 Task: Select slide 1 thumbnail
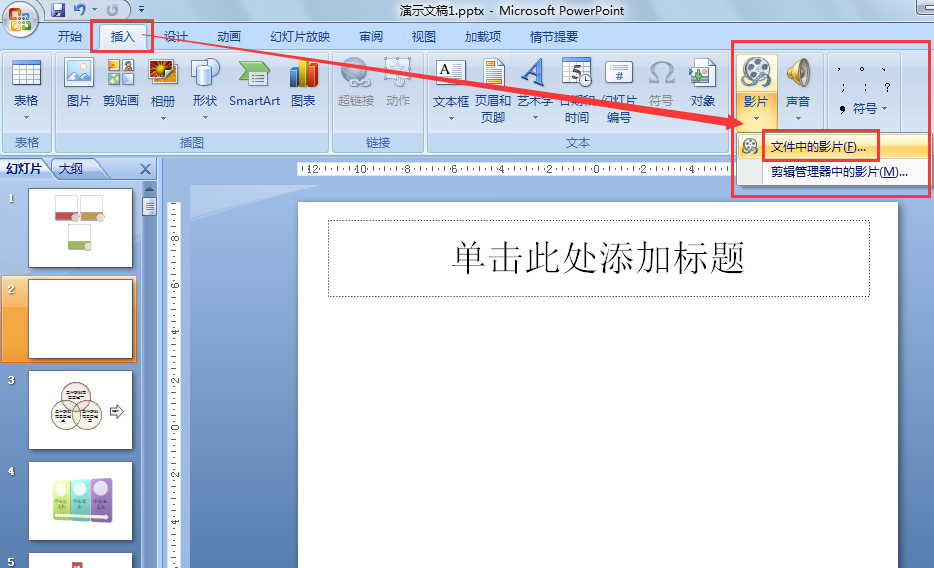click(x=80, y=228)
